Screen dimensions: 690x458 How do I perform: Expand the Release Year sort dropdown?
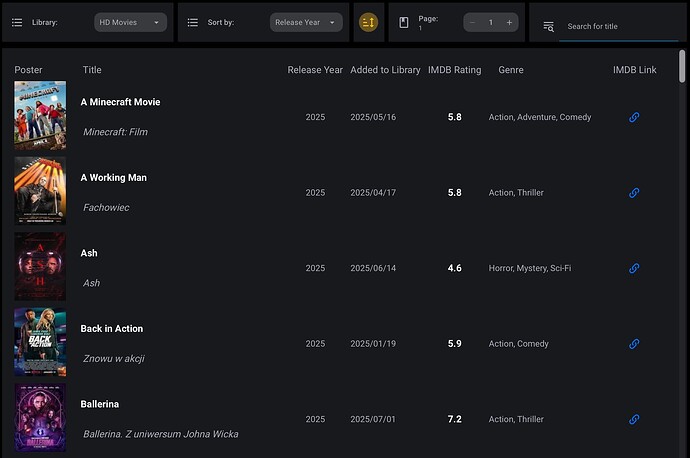[x=306, y=22]
